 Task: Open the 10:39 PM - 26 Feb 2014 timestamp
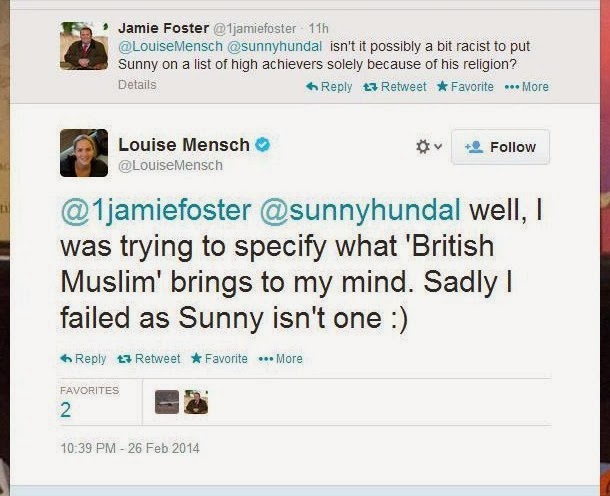tap(130, 448)
